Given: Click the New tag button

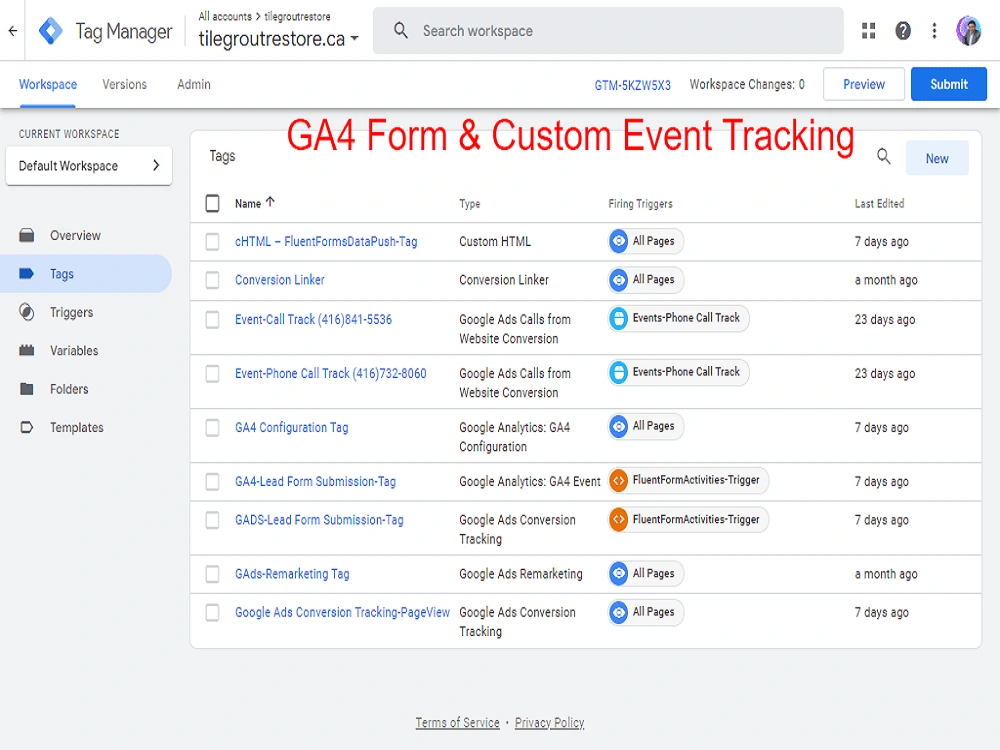Looking at the screenshot, I should pos(937,158).
